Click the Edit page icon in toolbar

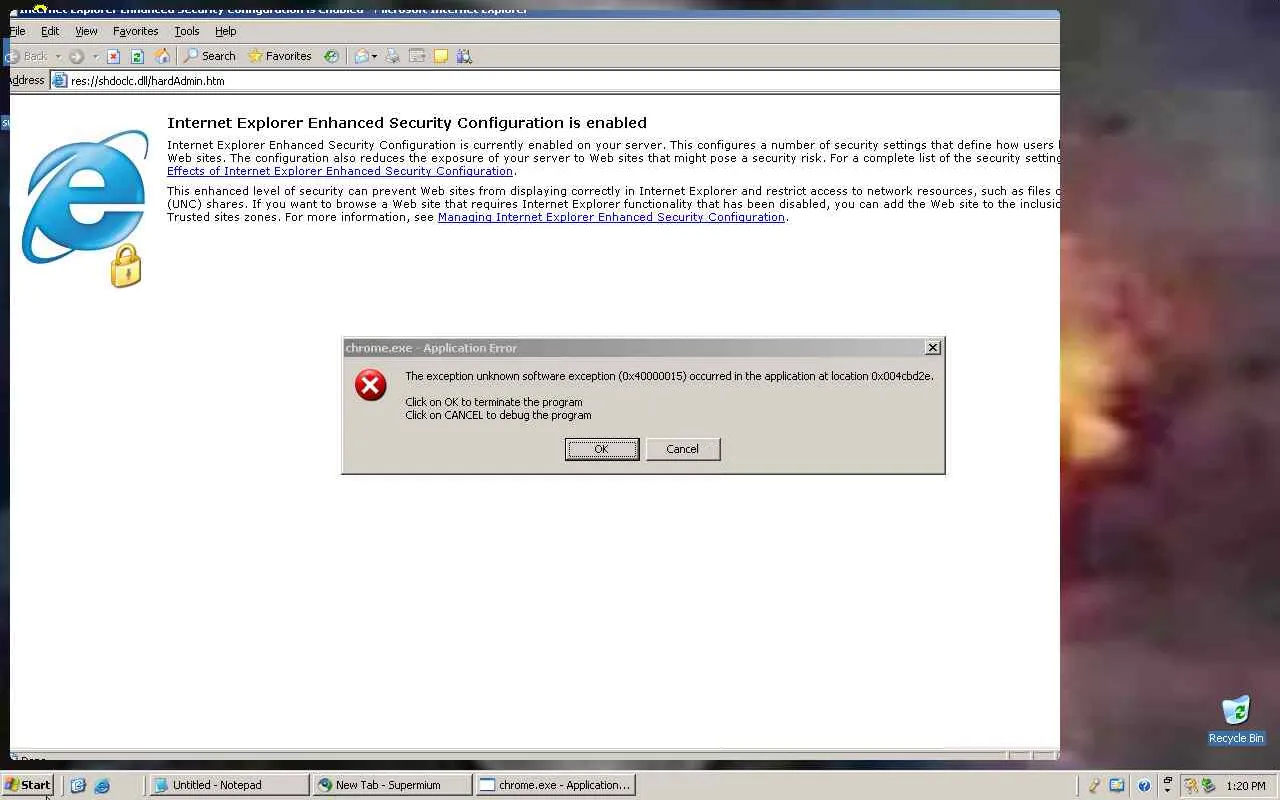coord(416,56)
